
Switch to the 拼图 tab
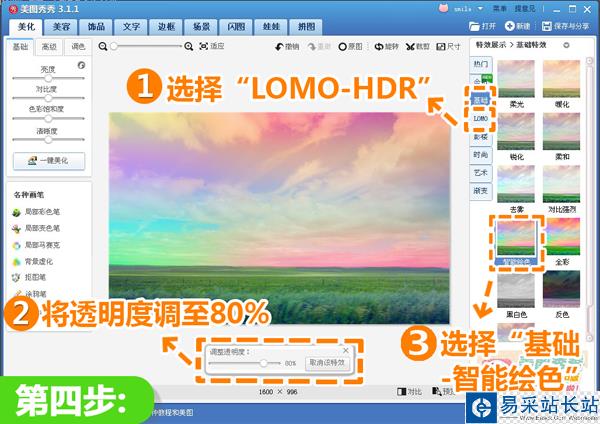(307, 27)
